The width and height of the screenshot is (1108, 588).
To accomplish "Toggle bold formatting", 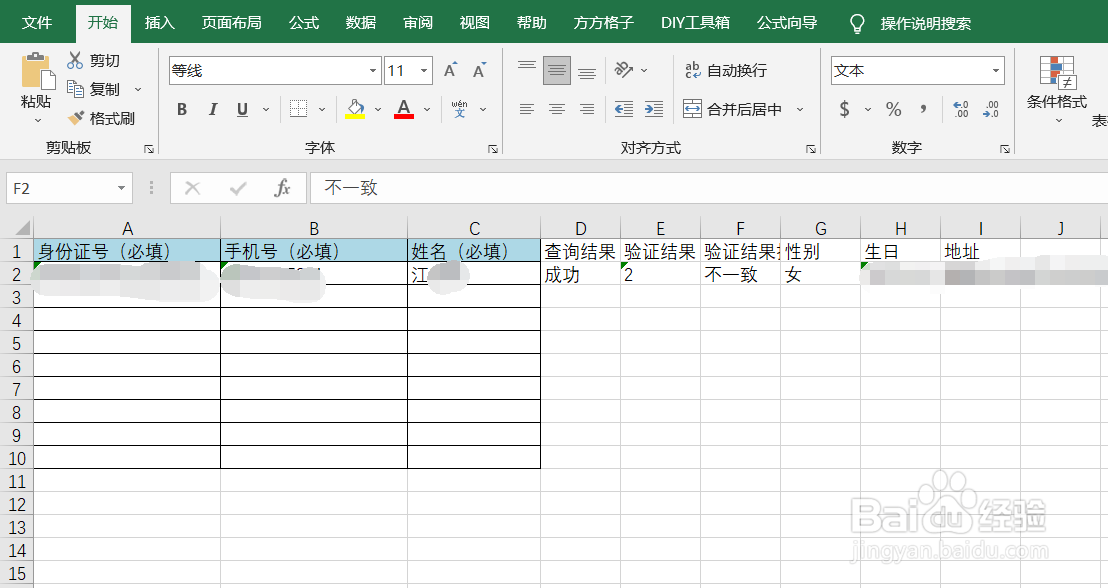I will coord(181,110).
